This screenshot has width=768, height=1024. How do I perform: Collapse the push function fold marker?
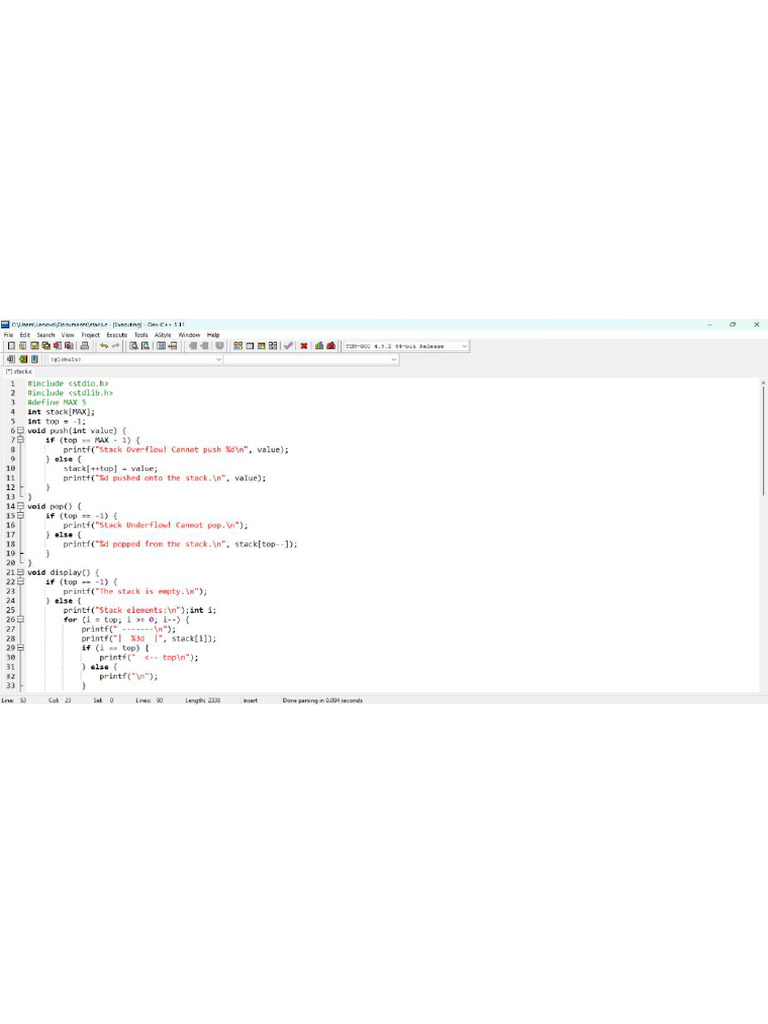coord(19,430)
